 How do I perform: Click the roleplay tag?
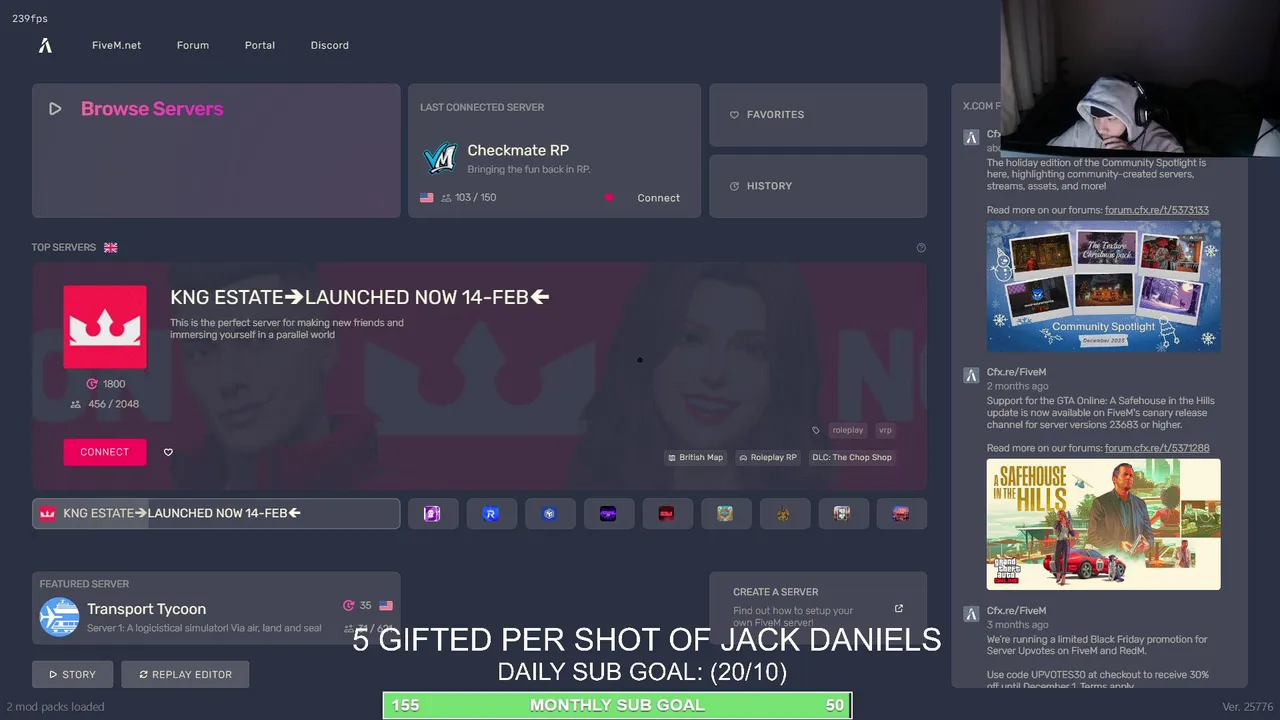point(847,430)
